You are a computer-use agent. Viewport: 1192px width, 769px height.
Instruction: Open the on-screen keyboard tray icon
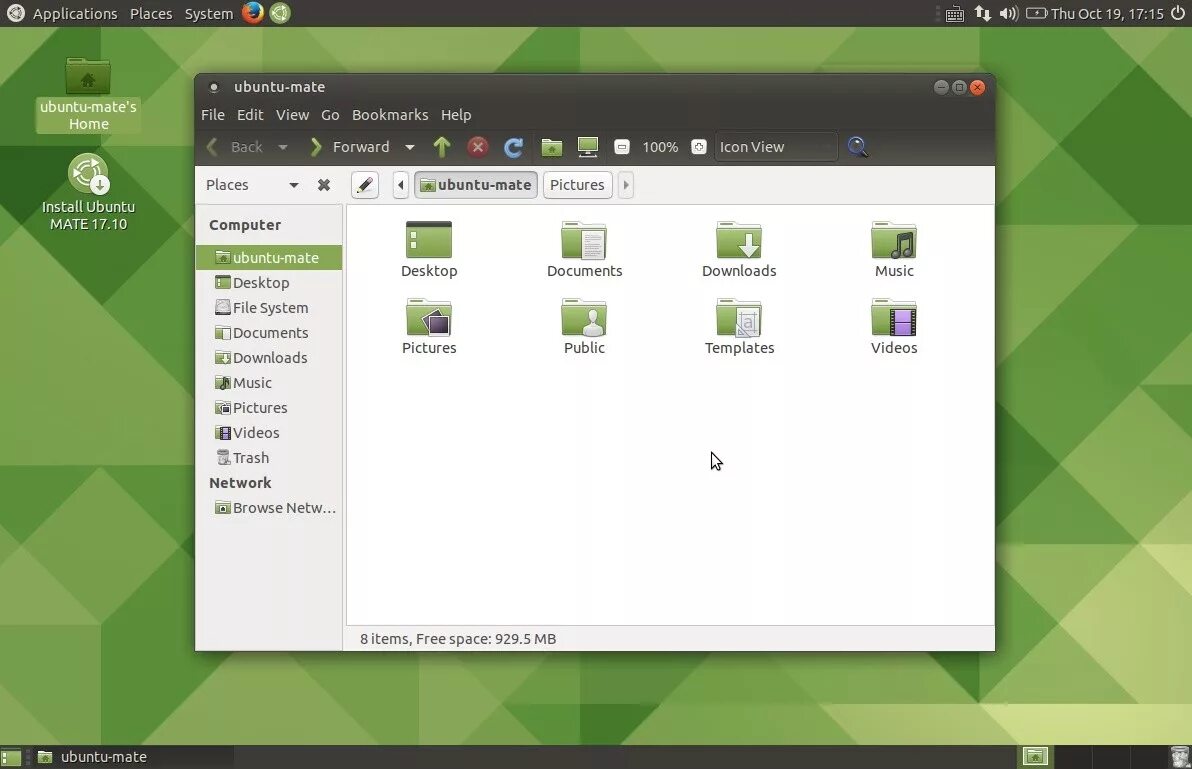(955, 14)
